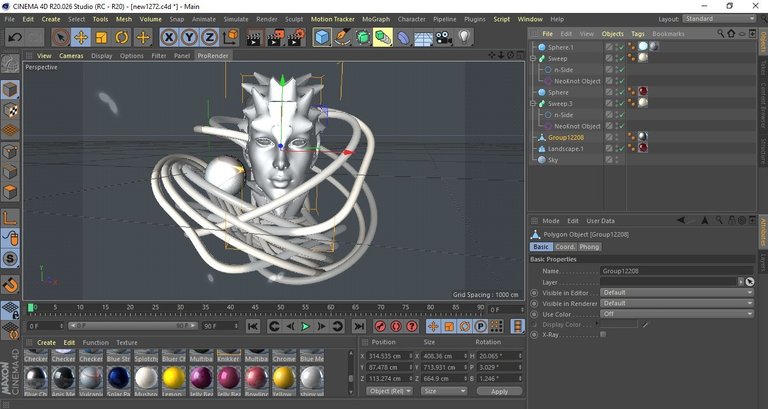Toggle the first Sweep row's enable checkmark

[621, 58]
